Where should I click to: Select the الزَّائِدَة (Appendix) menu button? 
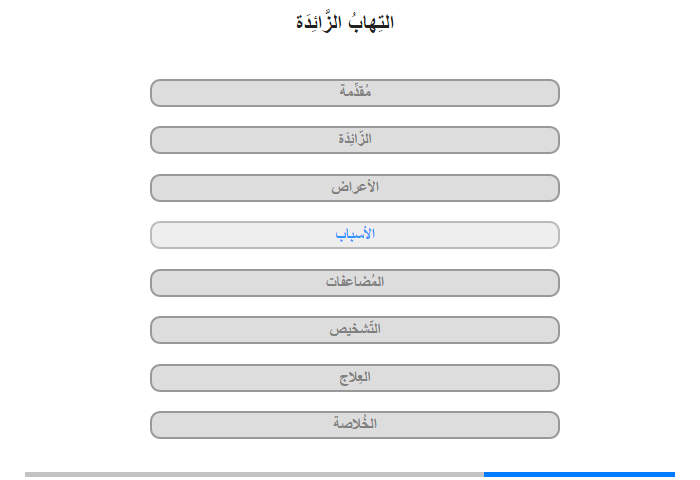[x=355, y=140]
